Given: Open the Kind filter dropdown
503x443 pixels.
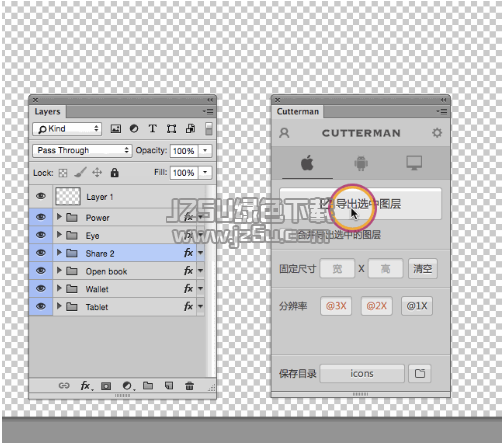Looking at the screenshot, I should (67, 129).
